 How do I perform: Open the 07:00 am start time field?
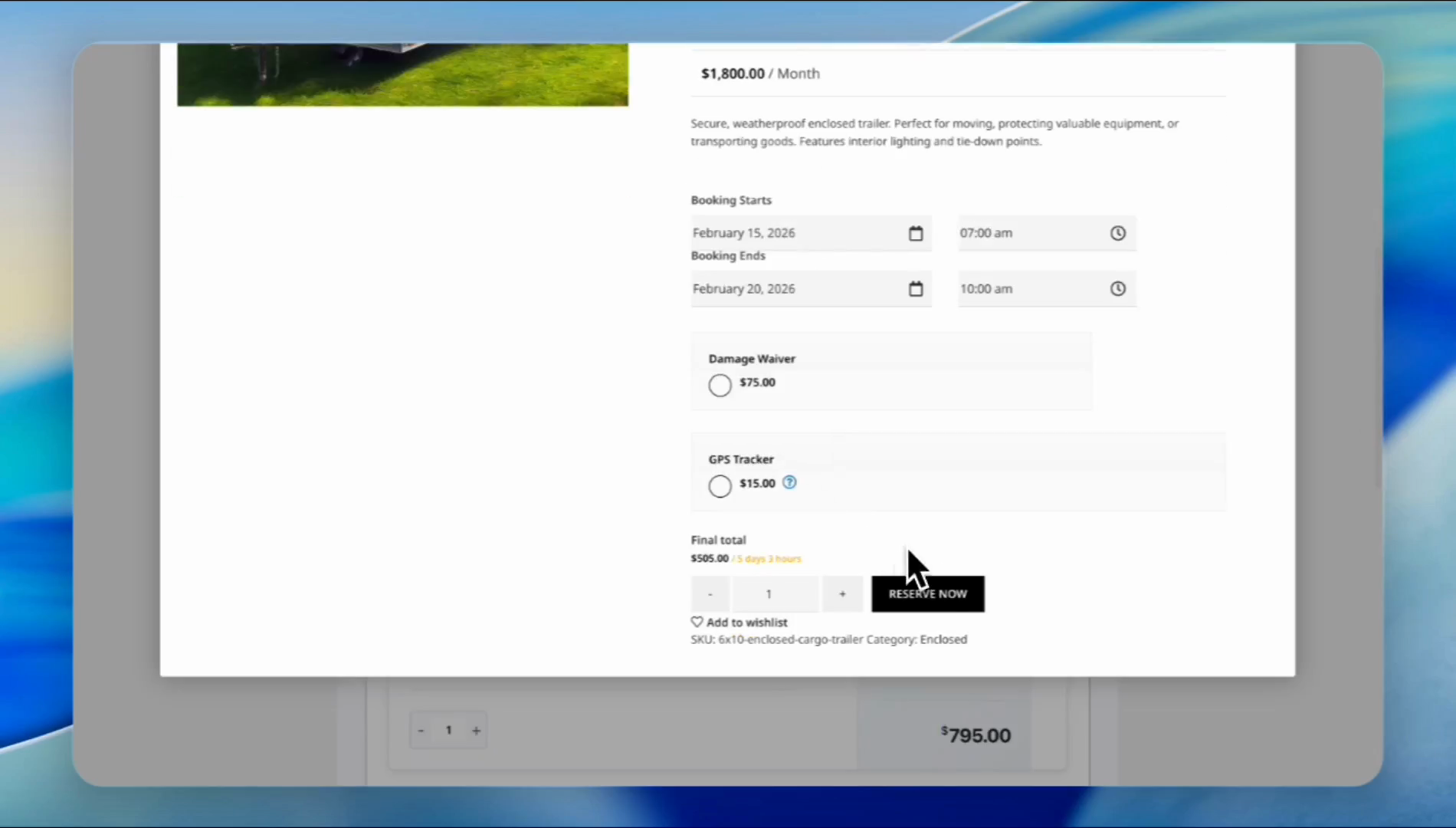(1027, 233)
